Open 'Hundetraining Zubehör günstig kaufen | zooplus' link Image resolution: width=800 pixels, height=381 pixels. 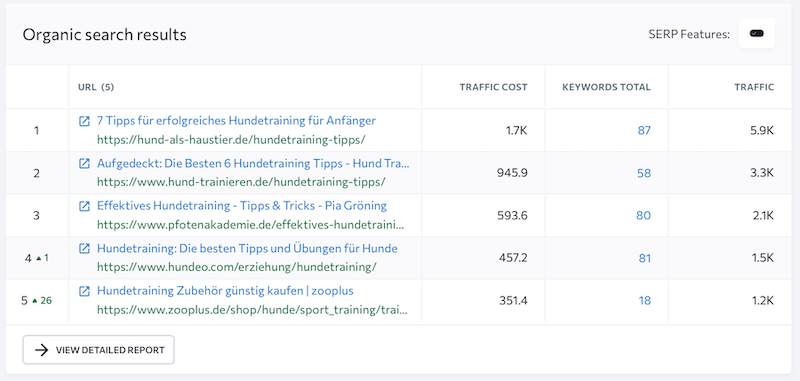point(225,291)
